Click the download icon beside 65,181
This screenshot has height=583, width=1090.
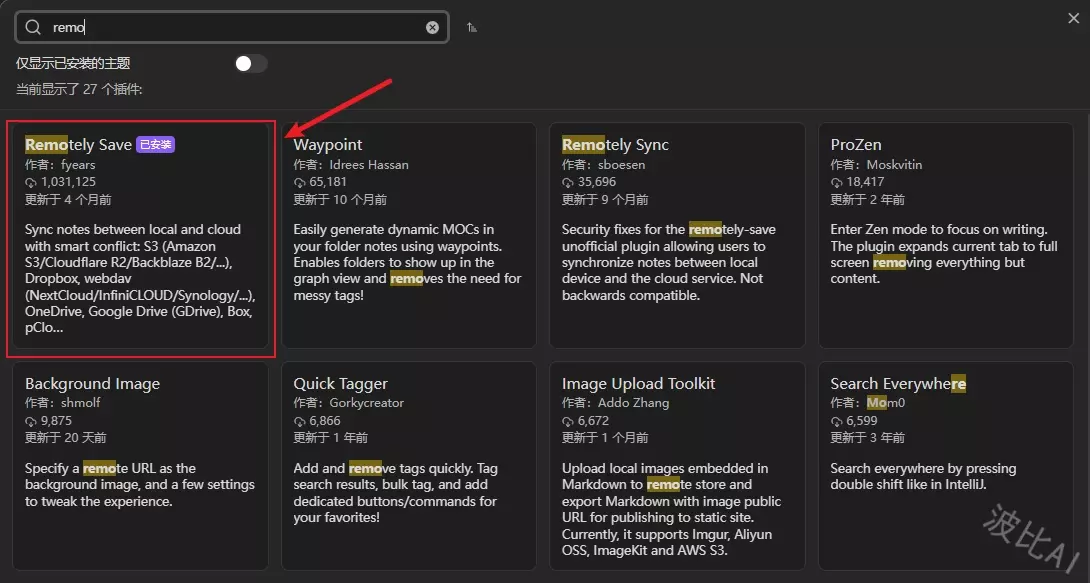point(299,183)
